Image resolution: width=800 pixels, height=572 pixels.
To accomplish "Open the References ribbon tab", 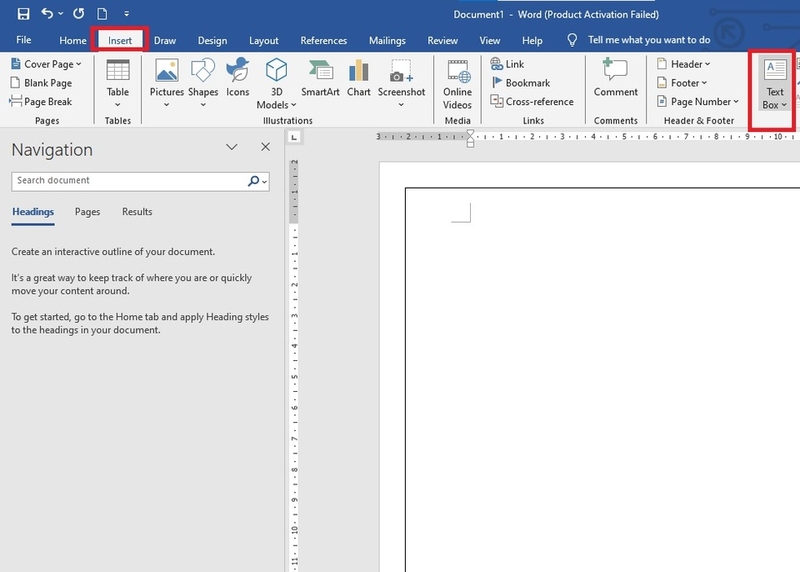I will (x=324, y=41).
